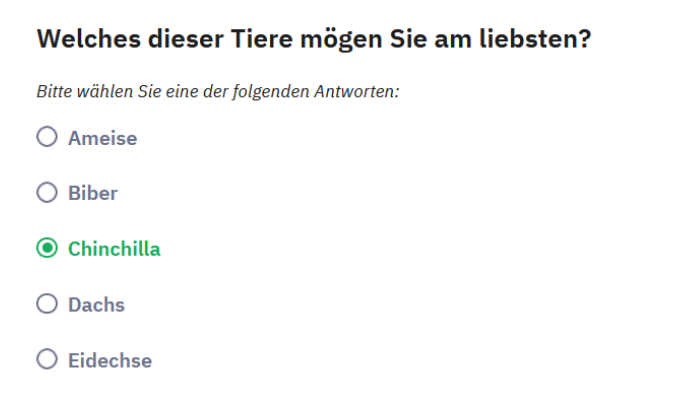Click the italic 'Bitte wählen Sie' instruction

point(218,92)
